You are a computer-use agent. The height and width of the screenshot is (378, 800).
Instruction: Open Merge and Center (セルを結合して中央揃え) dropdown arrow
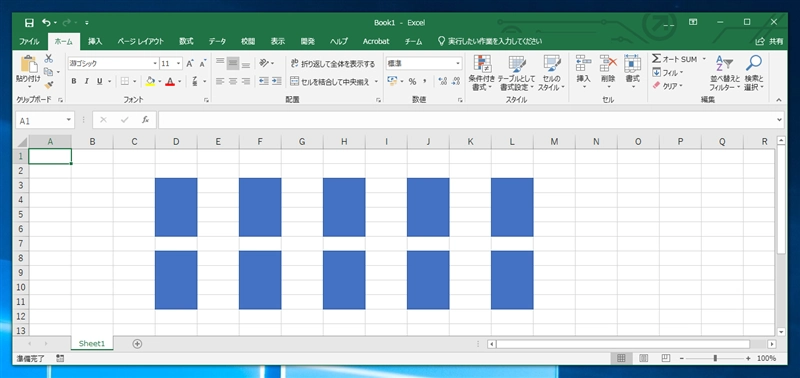377,82
